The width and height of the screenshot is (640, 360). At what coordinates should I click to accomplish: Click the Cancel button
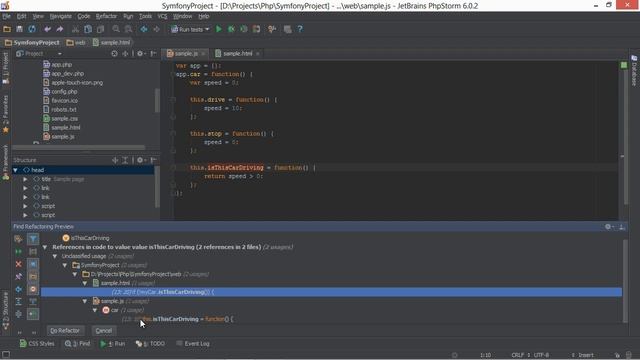104,331
